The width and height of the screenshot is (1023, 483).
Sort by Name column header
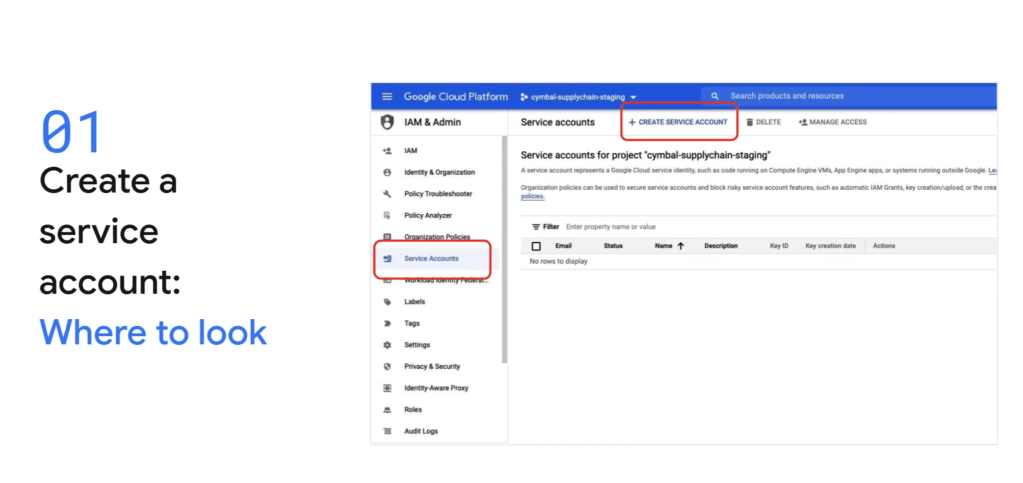pos(664,246)
